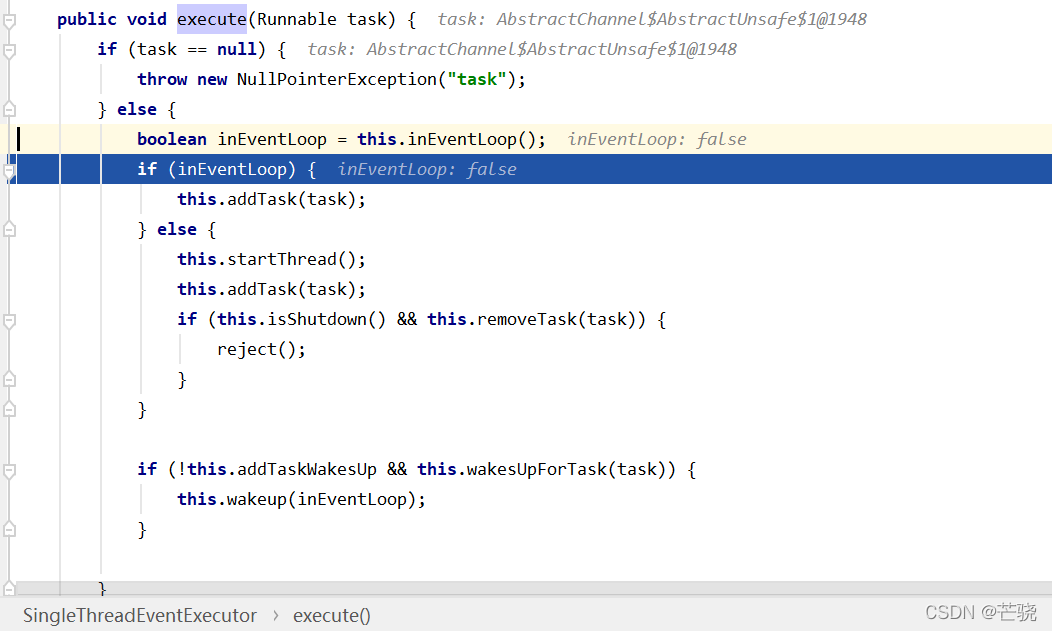Click 'removeTask(task)' call
1052x631 pixels.
[556, 319]
